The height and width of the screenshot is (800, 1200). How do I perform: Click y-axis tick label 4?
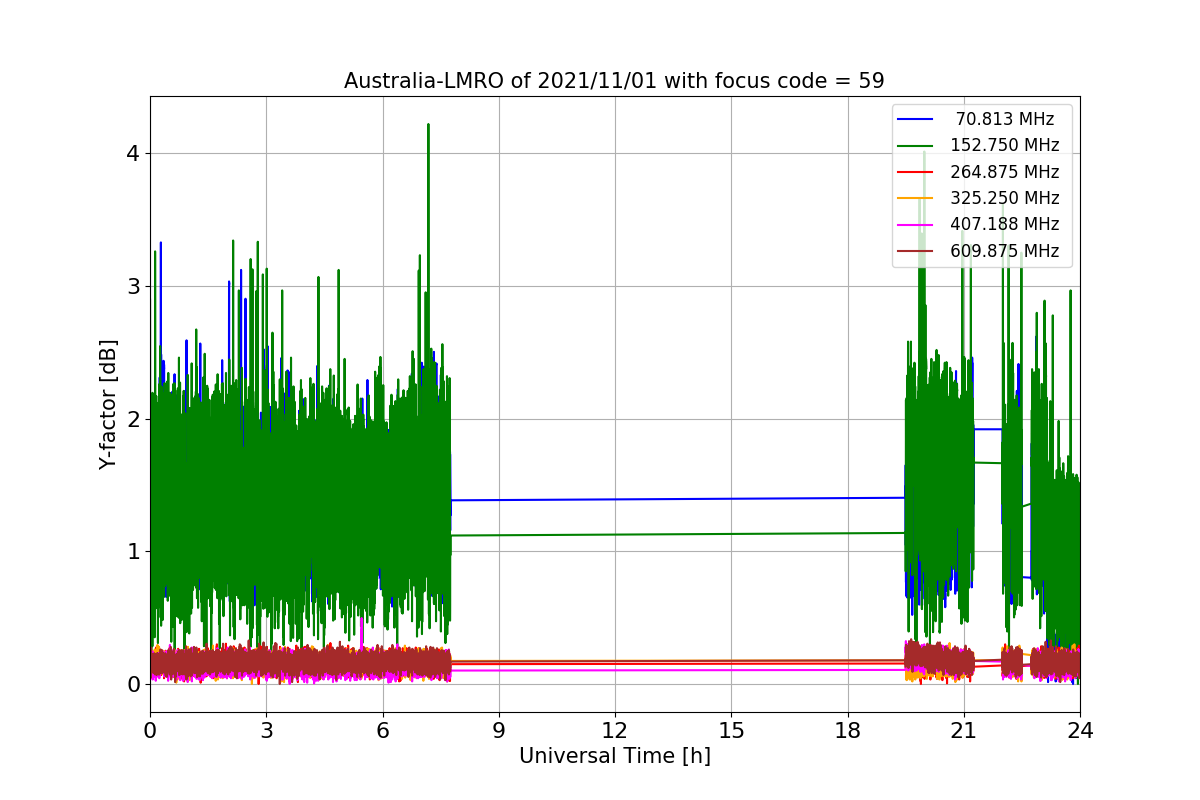pos(133,154)
